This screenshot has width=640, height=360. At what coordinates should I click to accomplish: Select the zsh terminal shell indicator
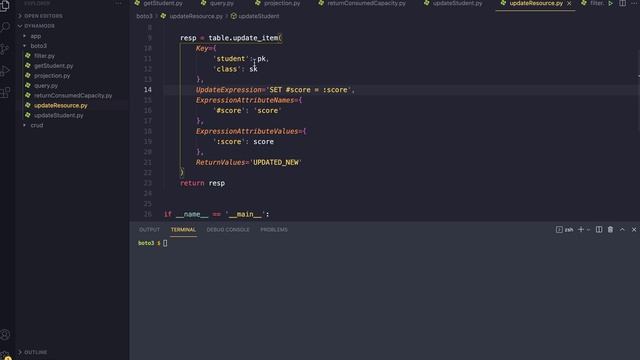564,230
